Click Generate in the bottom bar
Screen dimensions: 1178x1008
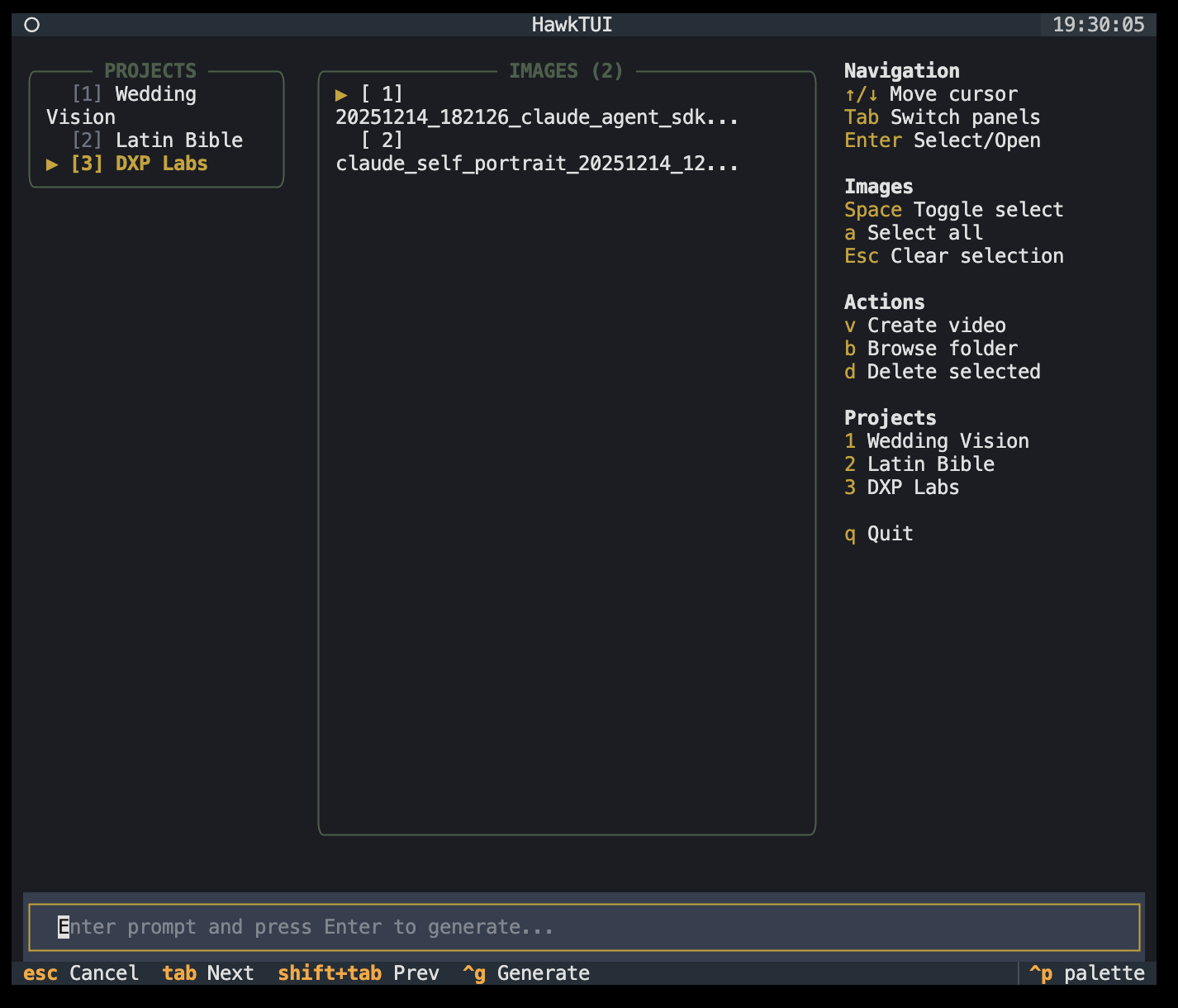[x=527, y=973]
